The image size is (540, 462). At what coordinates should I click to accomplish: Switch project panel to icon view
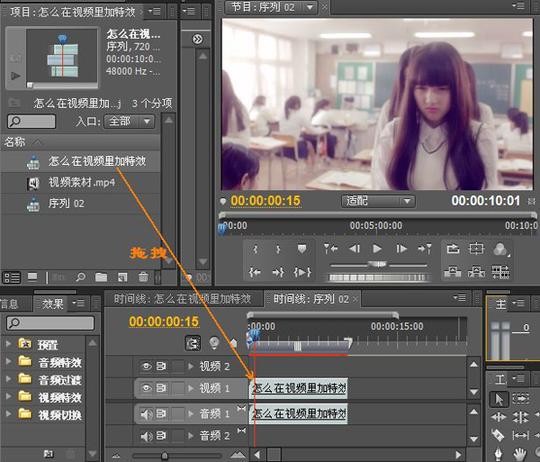(32, 277)
